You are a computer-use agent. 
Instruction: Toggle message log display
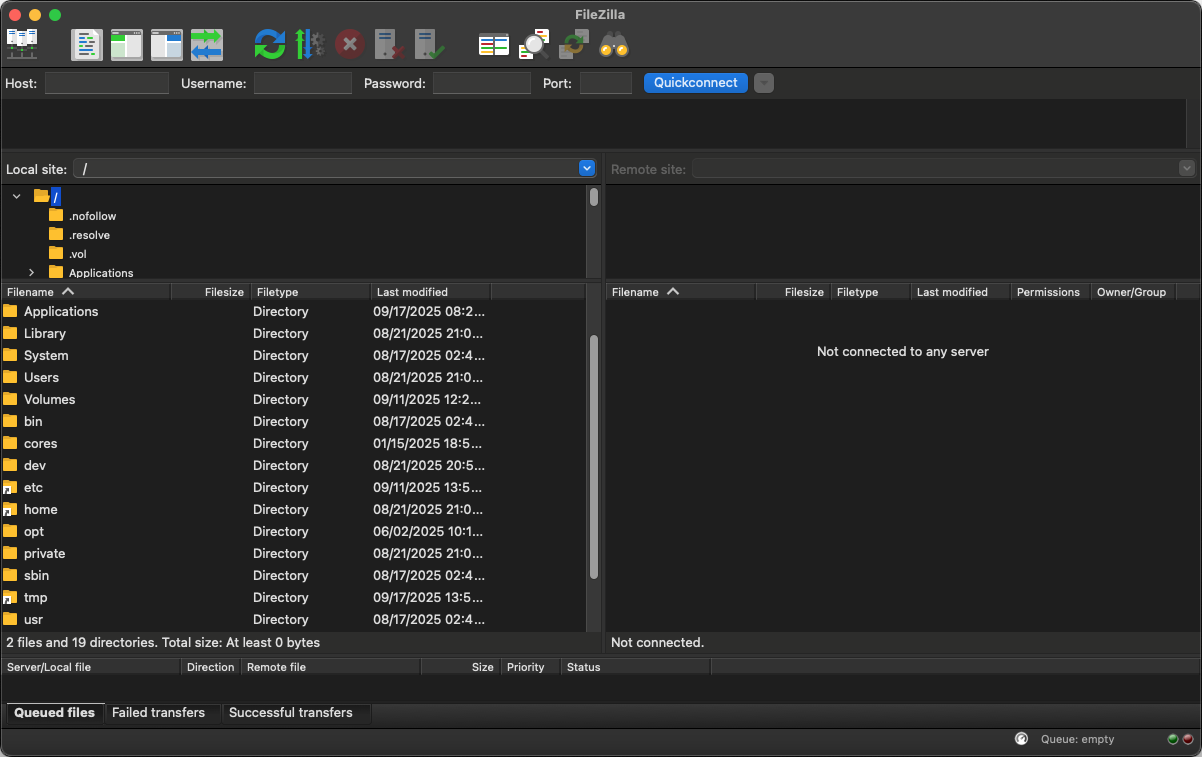pos(87,44)
